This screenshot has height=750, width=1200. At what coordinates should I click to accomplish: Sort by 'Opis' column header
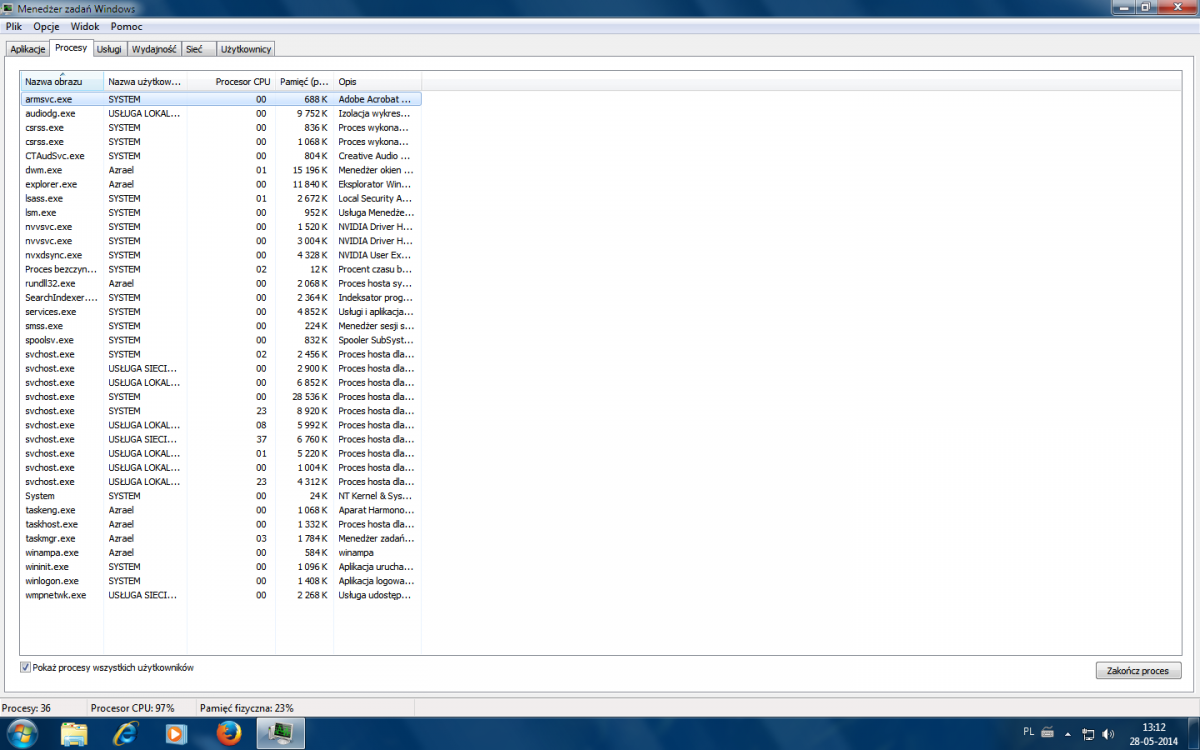[377, 81]
